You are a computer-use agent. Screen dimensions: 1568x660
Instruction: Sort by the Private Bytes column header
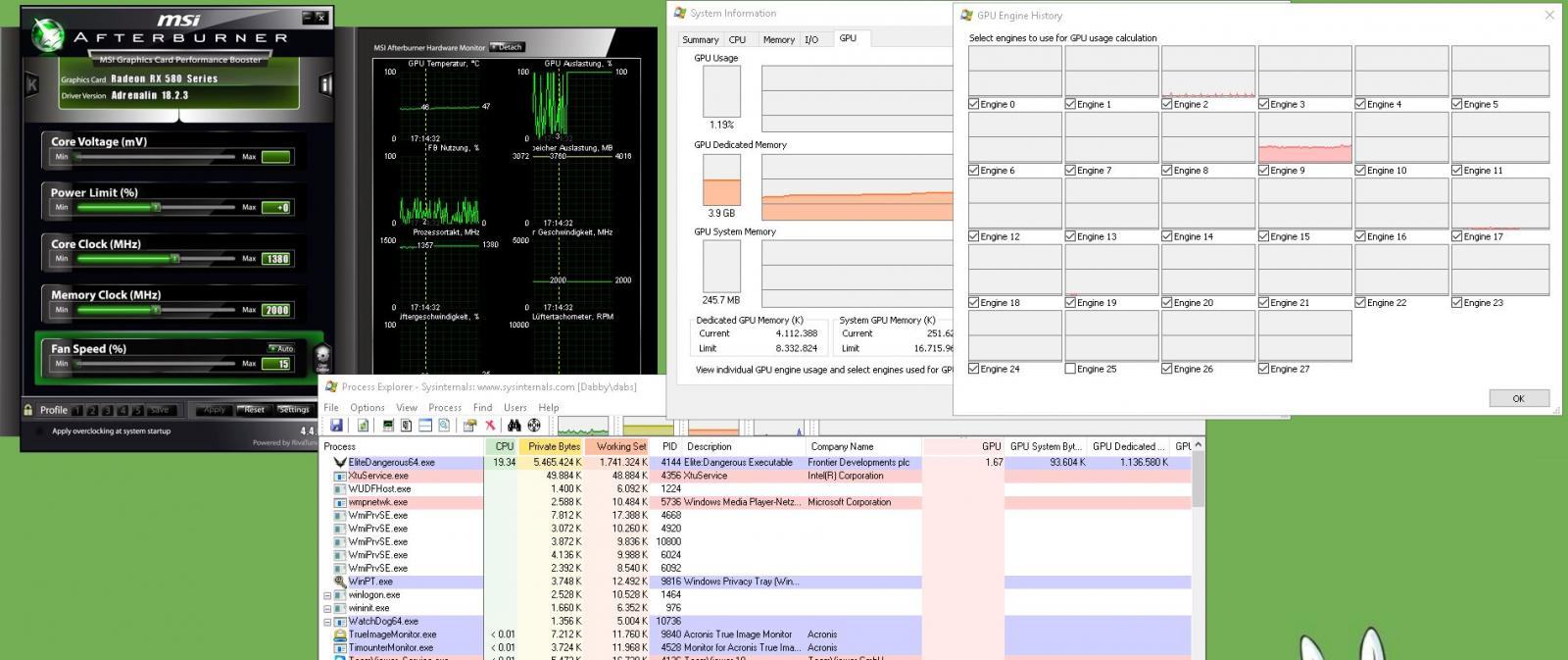(x=551, y=446)
